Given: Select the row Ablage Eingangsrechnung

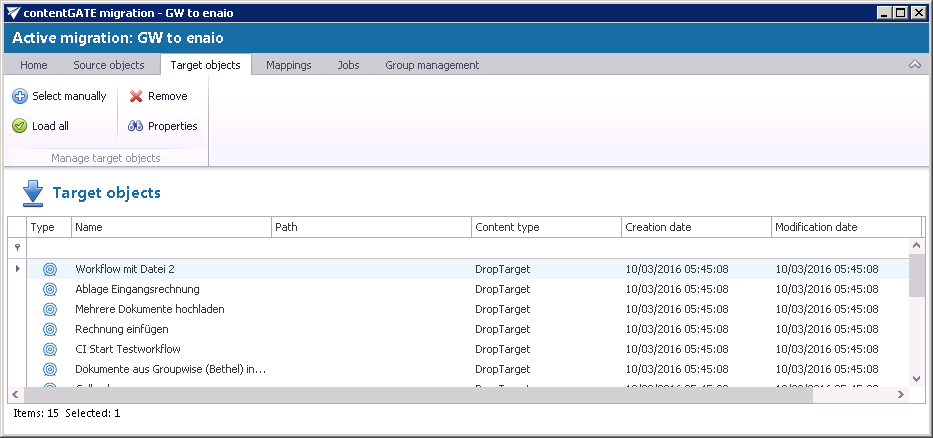Looking at the screenshot, I should (x=468, y=290).
